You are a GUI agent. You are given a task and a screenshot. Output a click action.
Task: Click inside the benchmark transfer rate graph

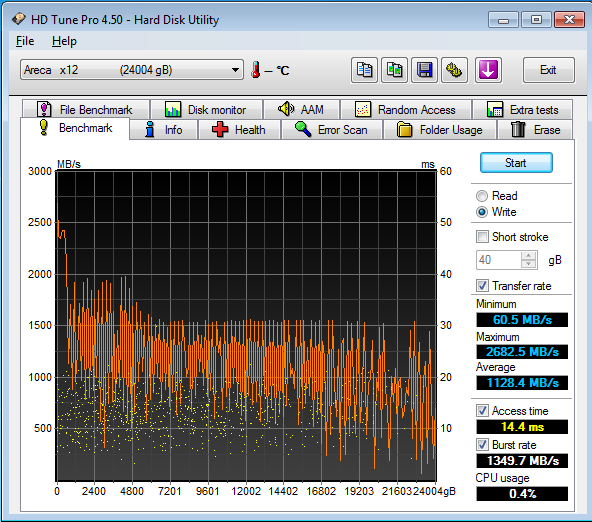point(246,325)
